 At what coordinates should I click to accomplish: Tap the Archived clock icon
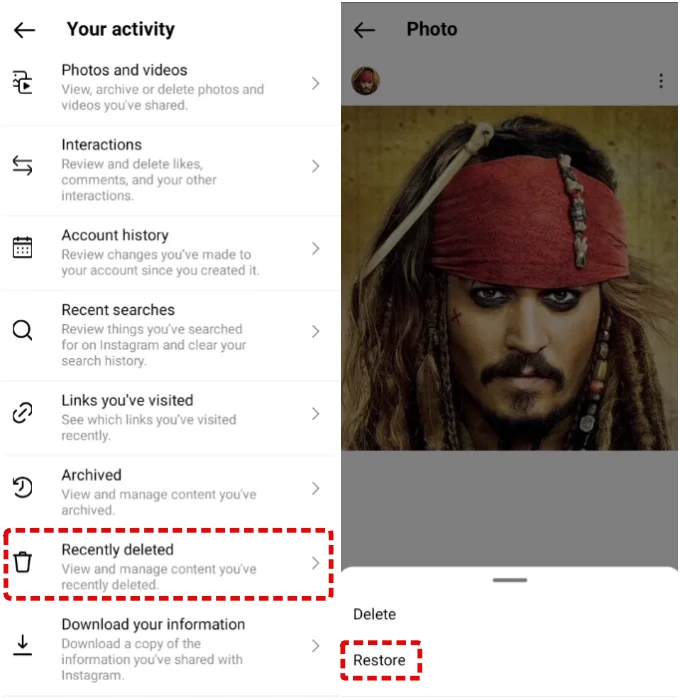(x=22, y=487)
